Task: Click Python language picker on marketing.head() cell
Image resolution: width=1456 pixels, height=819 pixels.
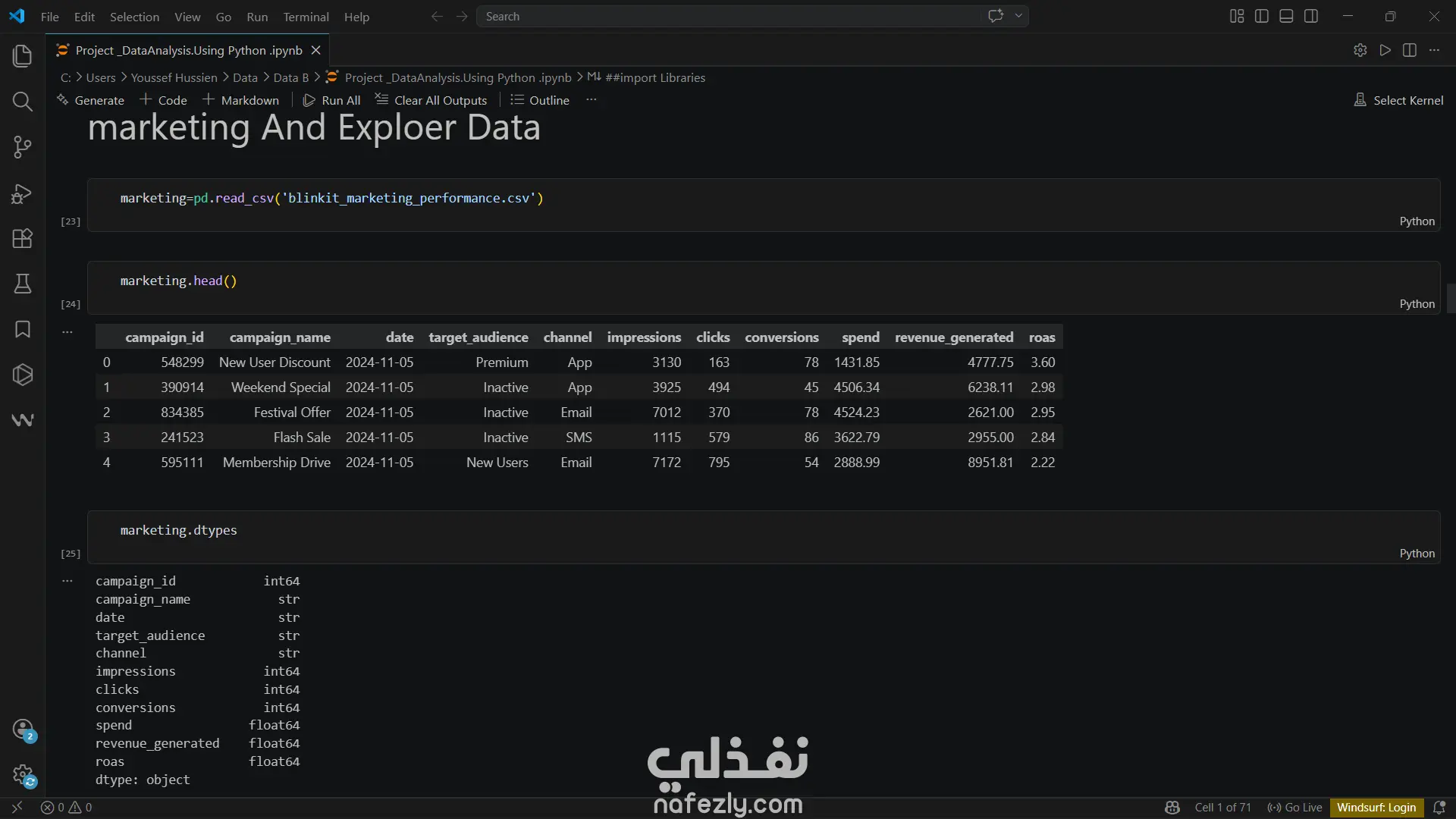Action: click(1417, 304)
